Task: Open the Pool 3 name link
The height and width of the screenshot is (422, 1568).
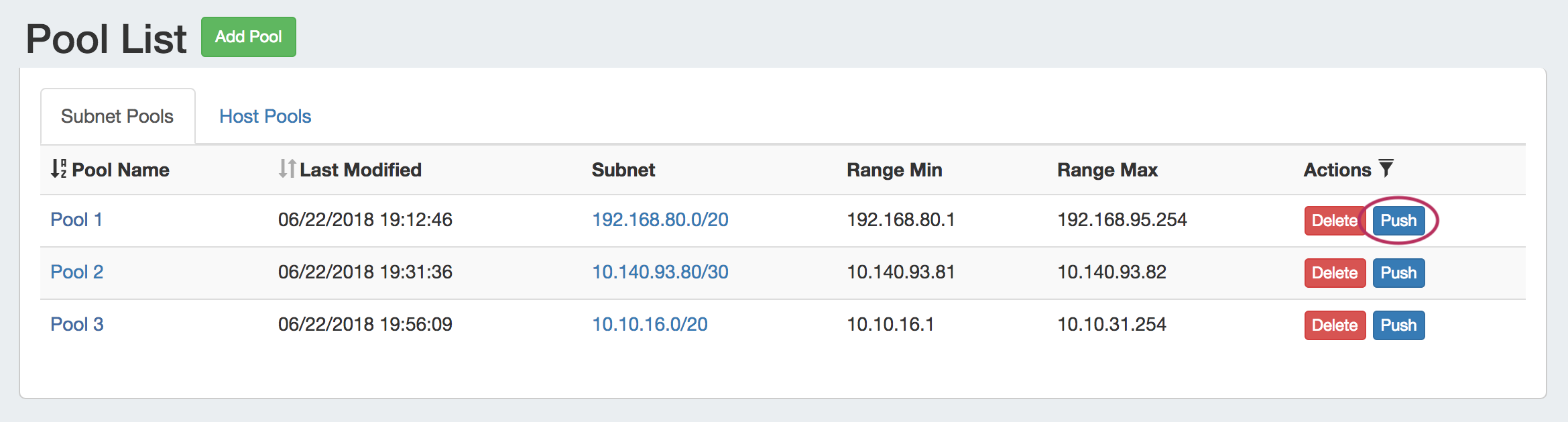Action: click(77, 325)
